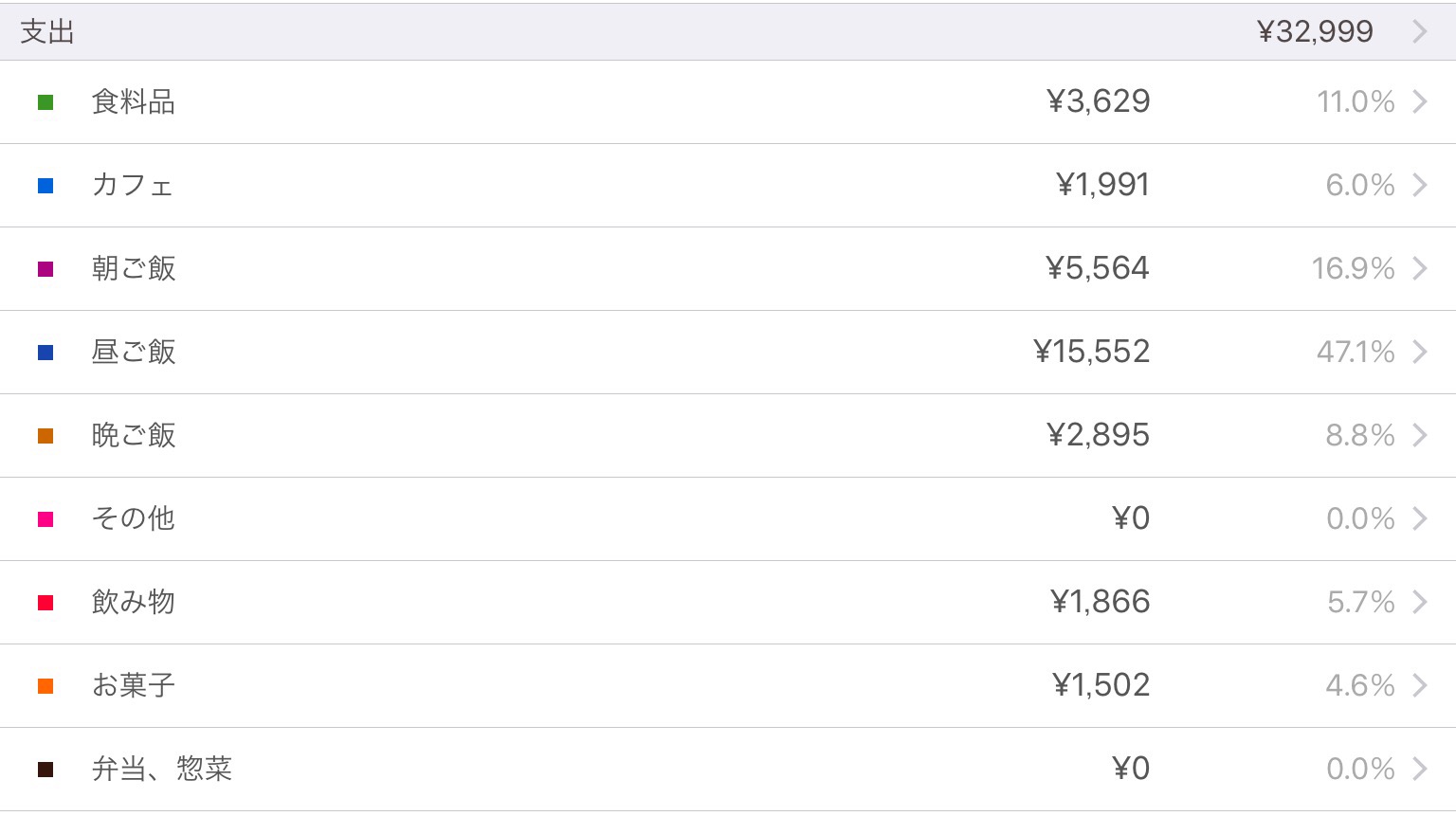Open the 弁当、惣菜 row chevron

[x=1420, y=769]
